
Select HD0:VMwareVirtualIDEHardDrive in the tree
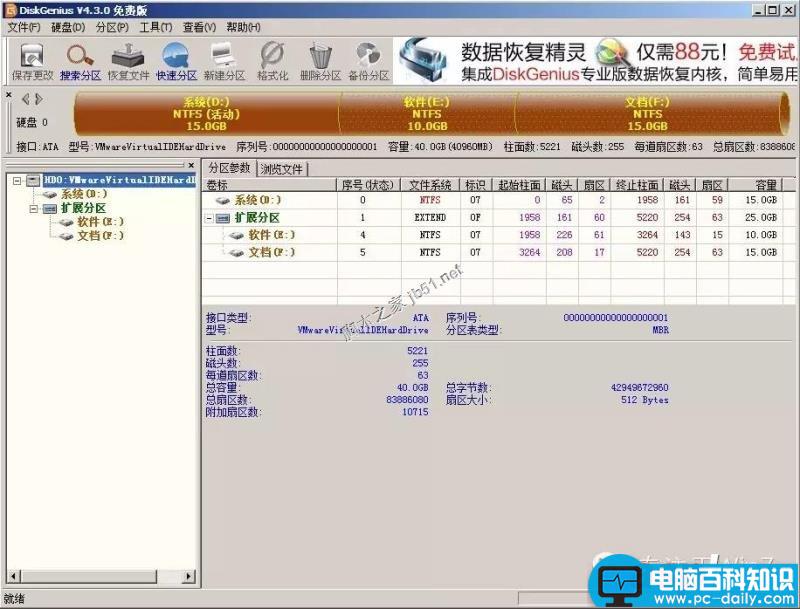pos(119,180)
